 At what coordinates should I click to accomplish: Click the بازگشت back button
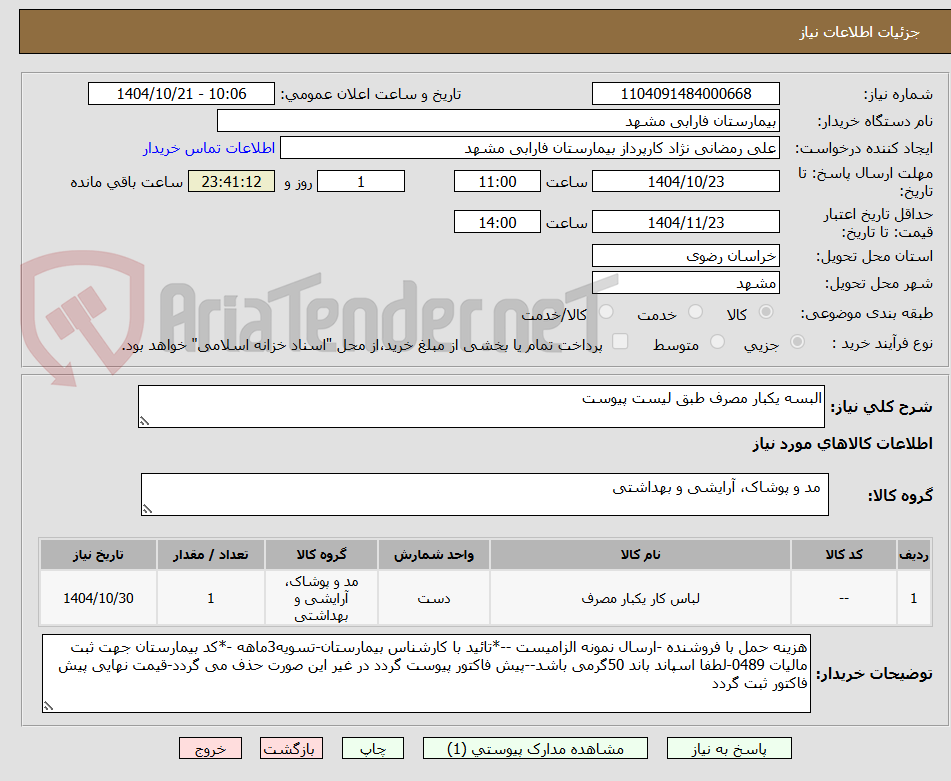coord(291,748)
